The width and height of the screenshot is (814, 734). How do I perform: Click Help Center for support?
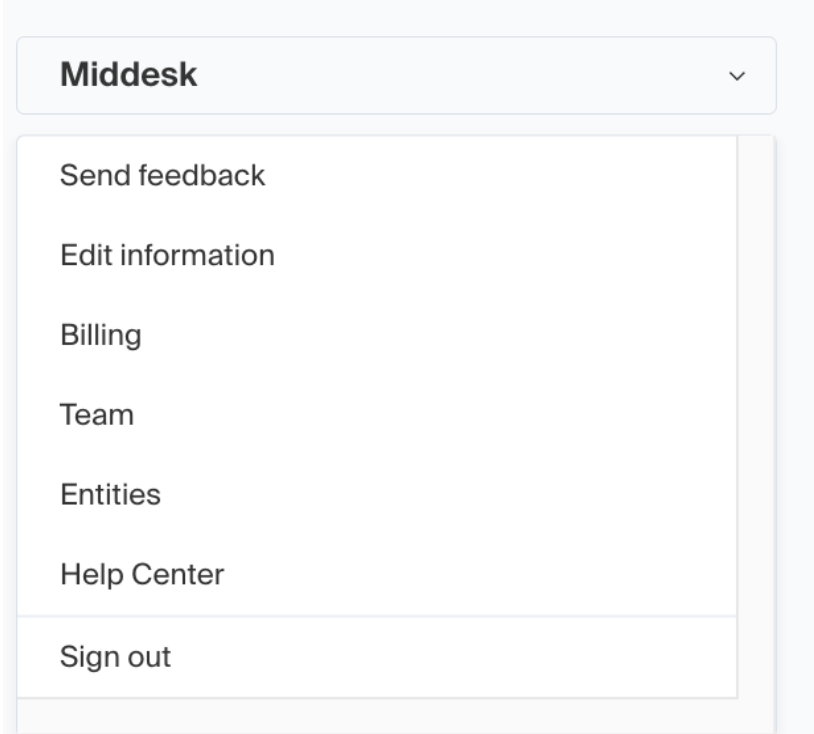142,575
